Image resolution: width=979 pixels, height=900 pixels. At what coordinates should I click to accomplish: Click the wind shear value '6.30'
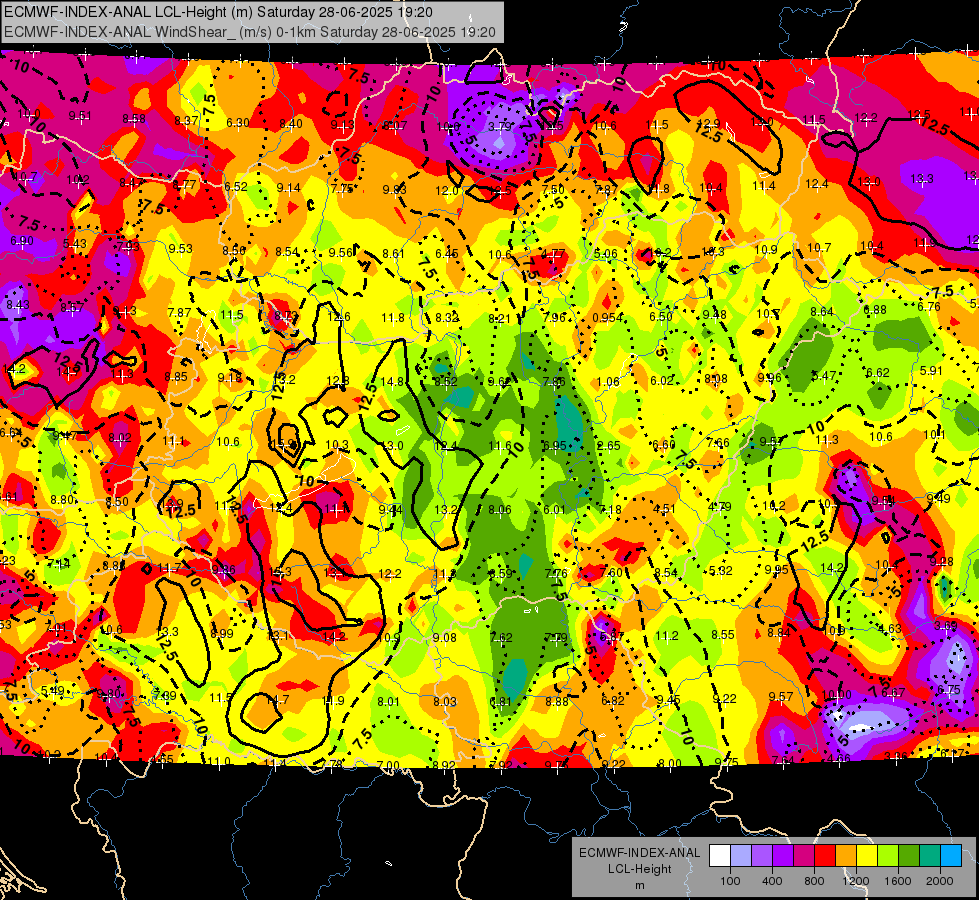coord(238,123)
